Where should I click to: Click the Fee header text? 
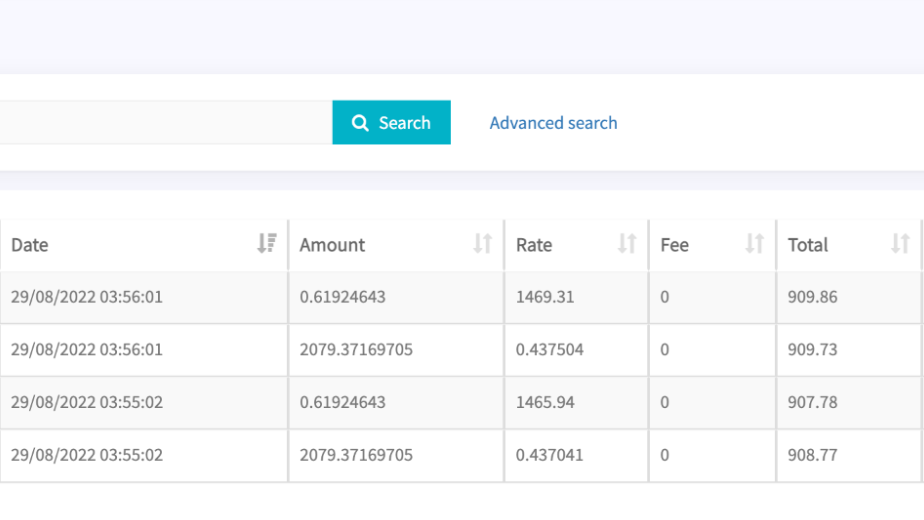674,245
